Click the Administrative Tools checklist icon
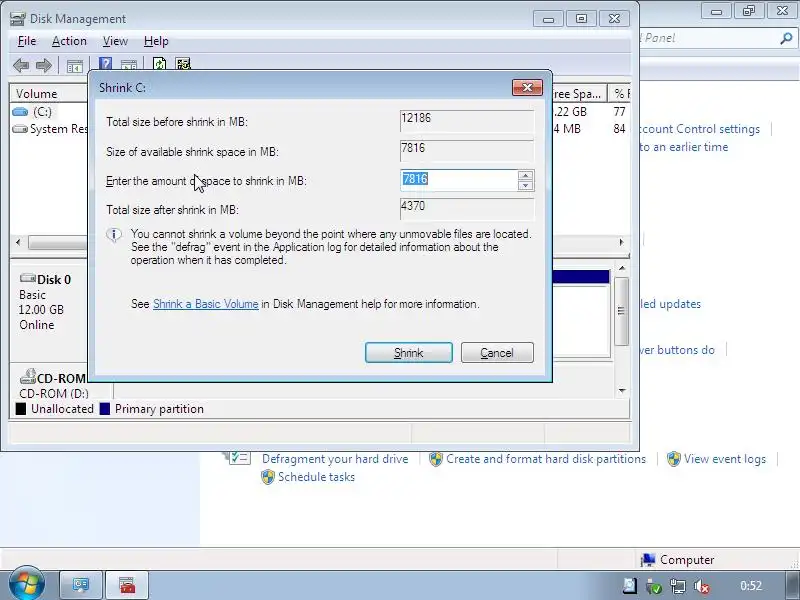Screen dimensions: 800x600 point(238,457)
